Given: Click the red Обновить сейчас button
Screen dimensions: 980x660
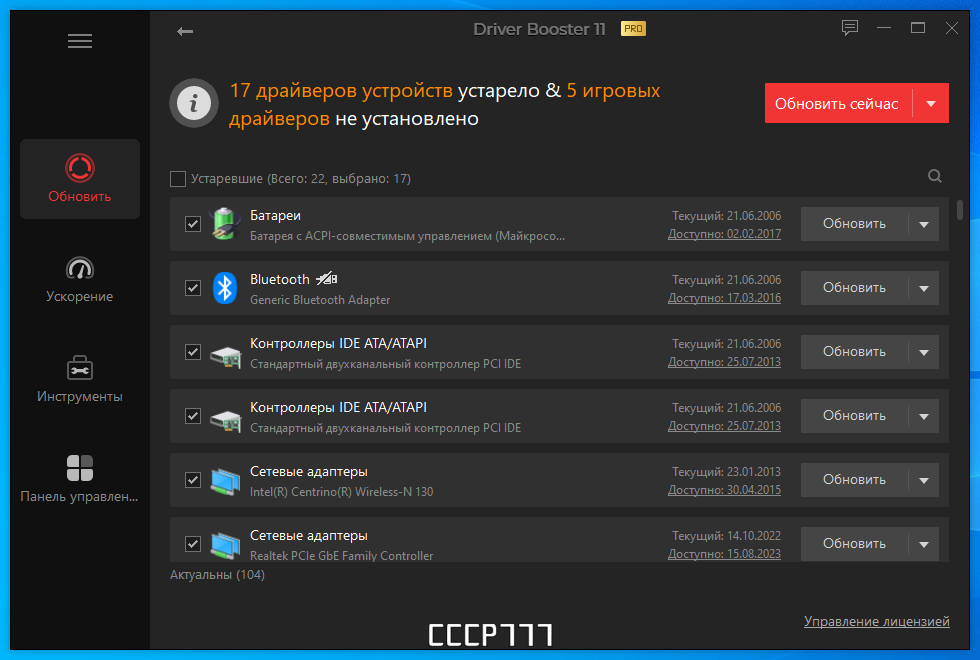Looking at the screenshot, I should tap(838, 103).
